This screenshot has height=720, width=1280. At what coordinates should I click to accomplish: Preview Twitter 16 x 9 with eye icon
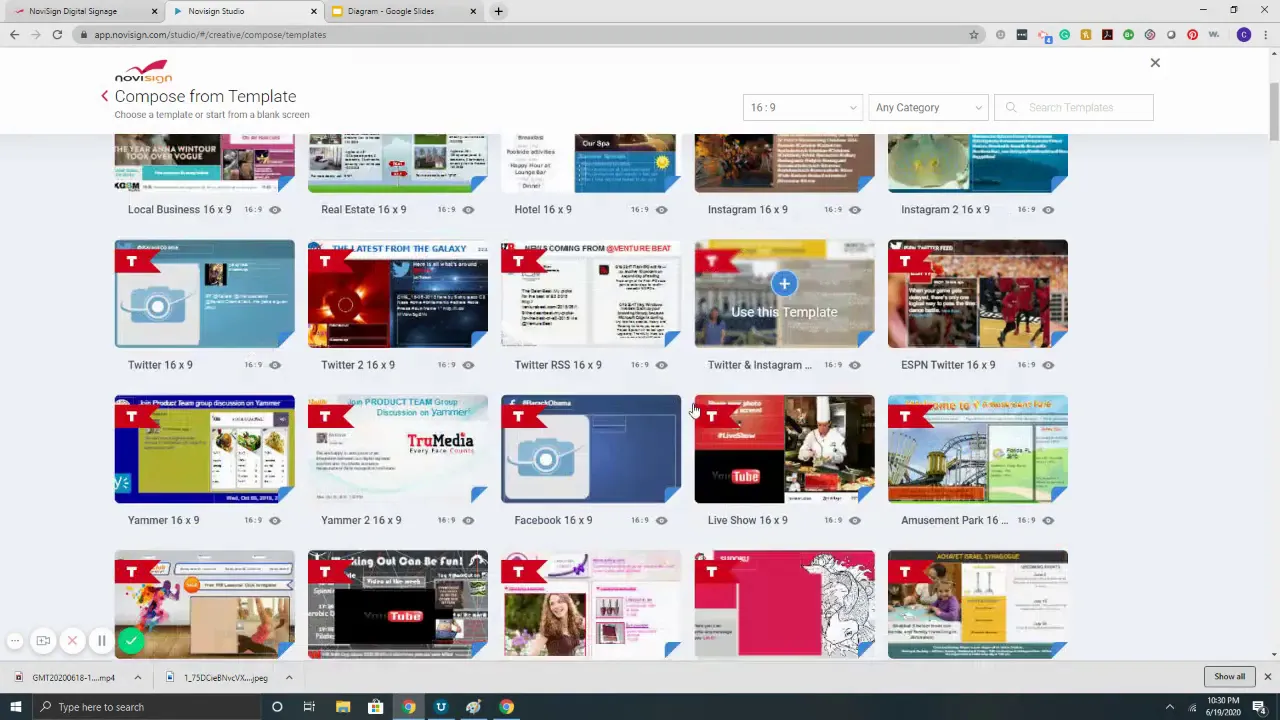point(275,365)
